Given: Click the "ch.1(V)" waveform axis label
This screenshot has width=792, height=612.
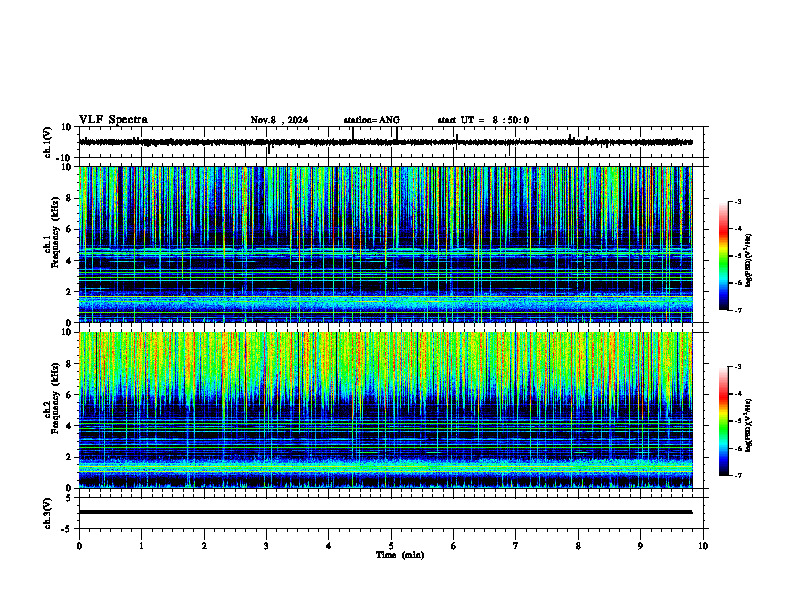Looking at the screenshot, I should coord(47,142).
